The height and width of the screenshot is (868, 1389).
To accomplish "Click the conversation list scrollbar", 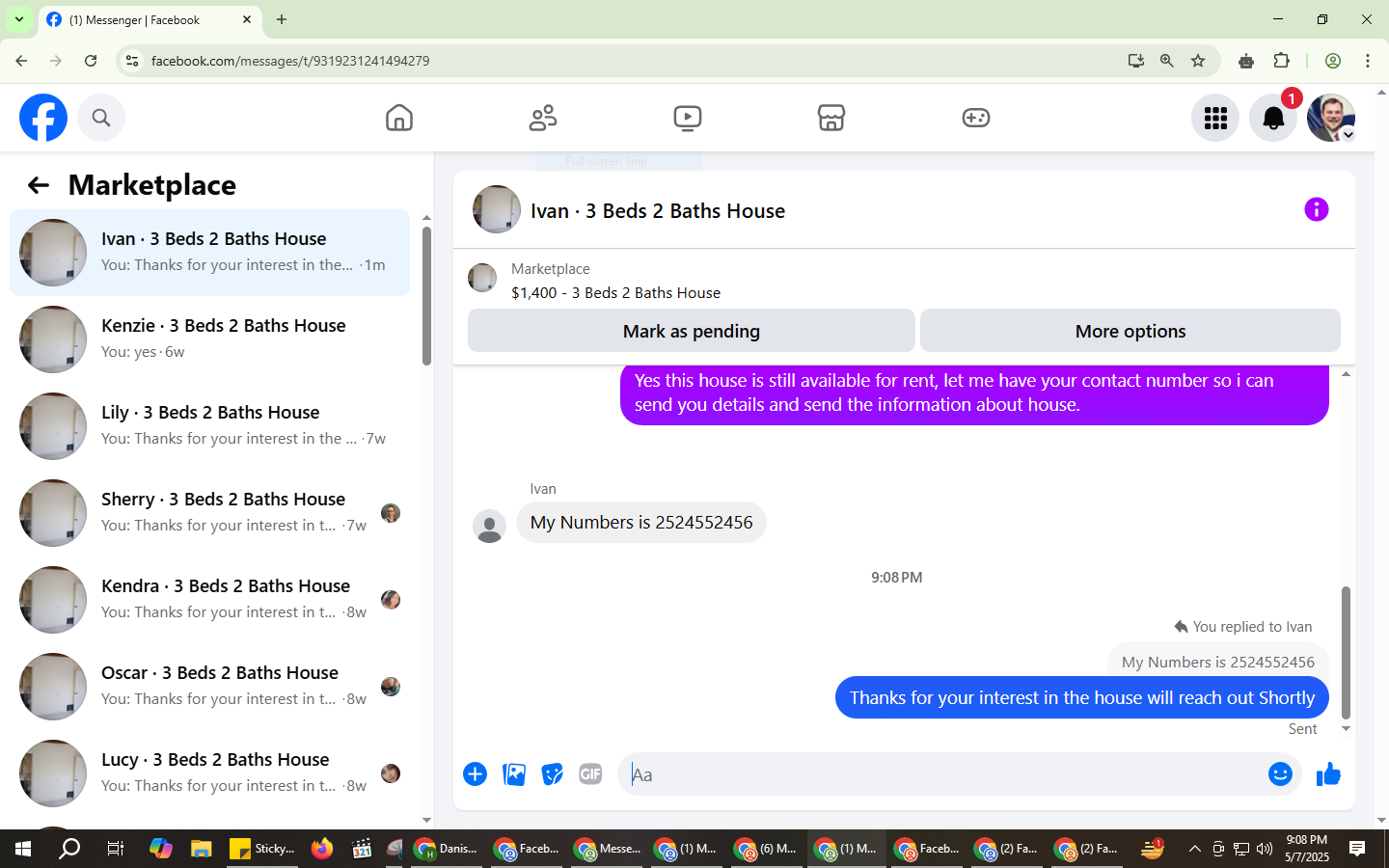I will (x=426, y=294).
